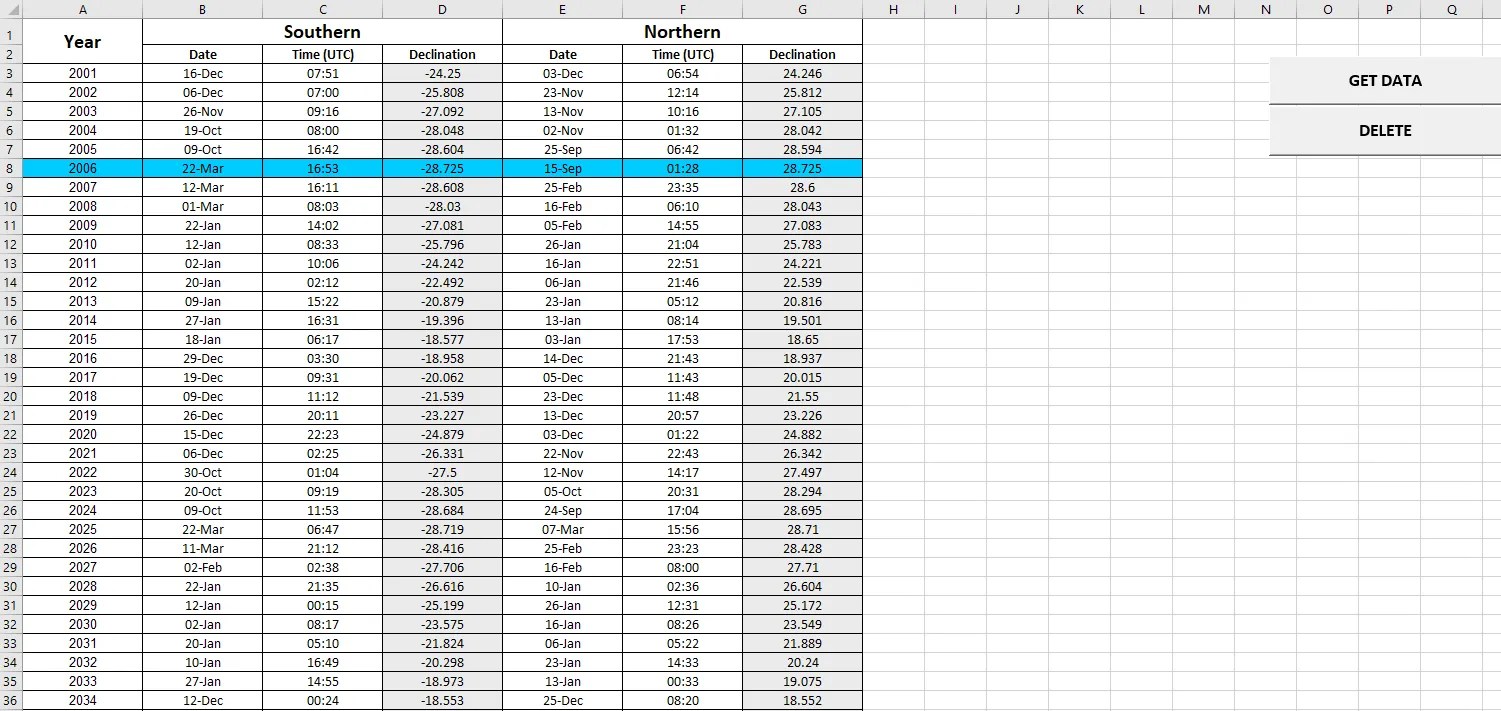Click the 15-Sep date cell in highlighted row
Image resolution: width=1501 pixels, height=711 pixels.
click(x=563, y=168)
